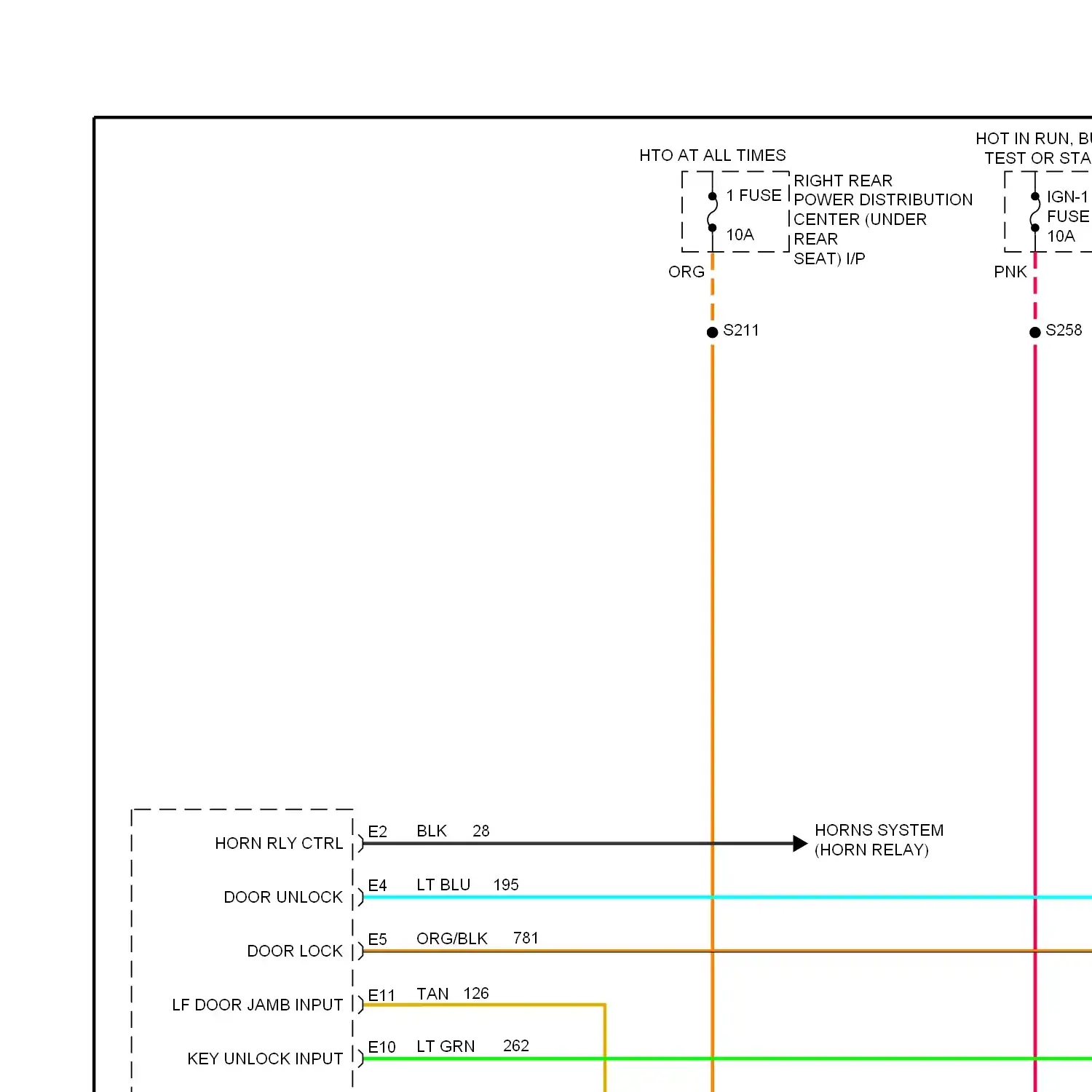This screenshot has width=1092, height=1092.
Task: Select the 'E5' connector pin label
Action: click(x=377, y=939)
